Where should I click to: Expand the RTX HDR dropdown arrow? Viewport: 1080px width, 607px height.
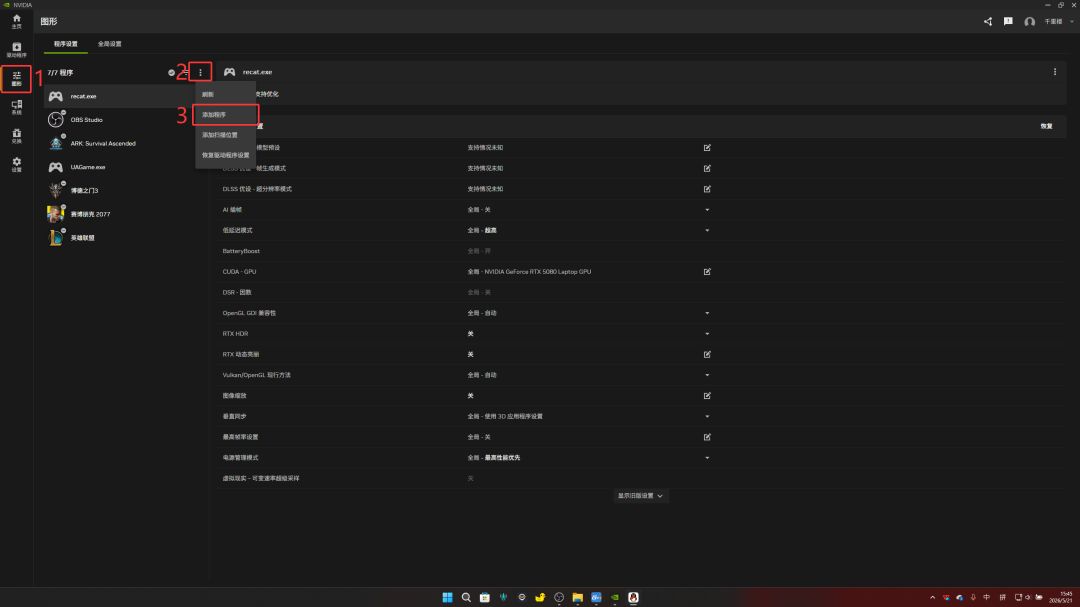[x=707, y=333]
